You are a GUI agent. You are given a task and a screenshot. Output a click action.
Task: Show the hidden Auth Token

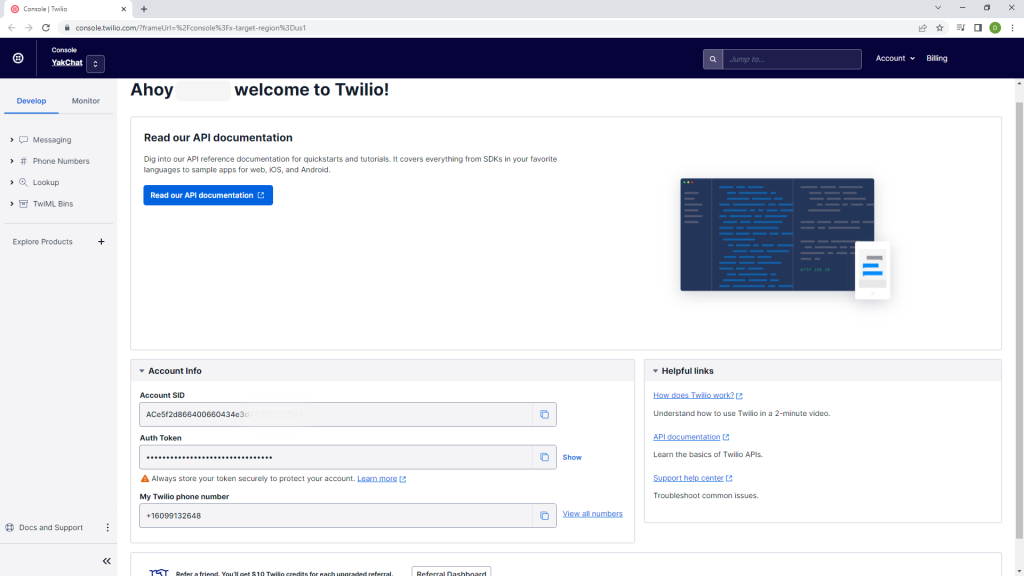pos(571,457)
